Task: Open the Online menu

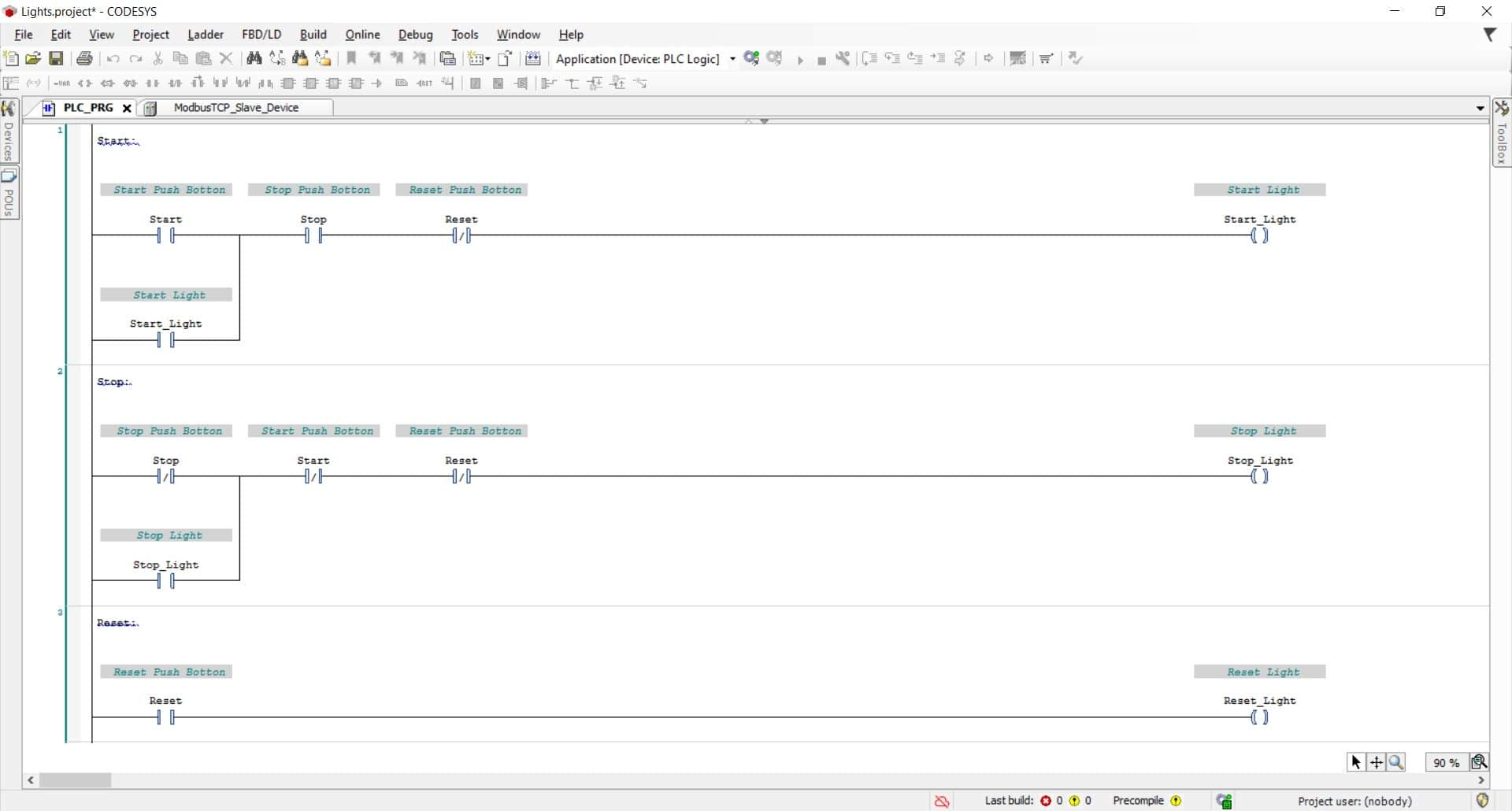Action: tap(362, 35)
